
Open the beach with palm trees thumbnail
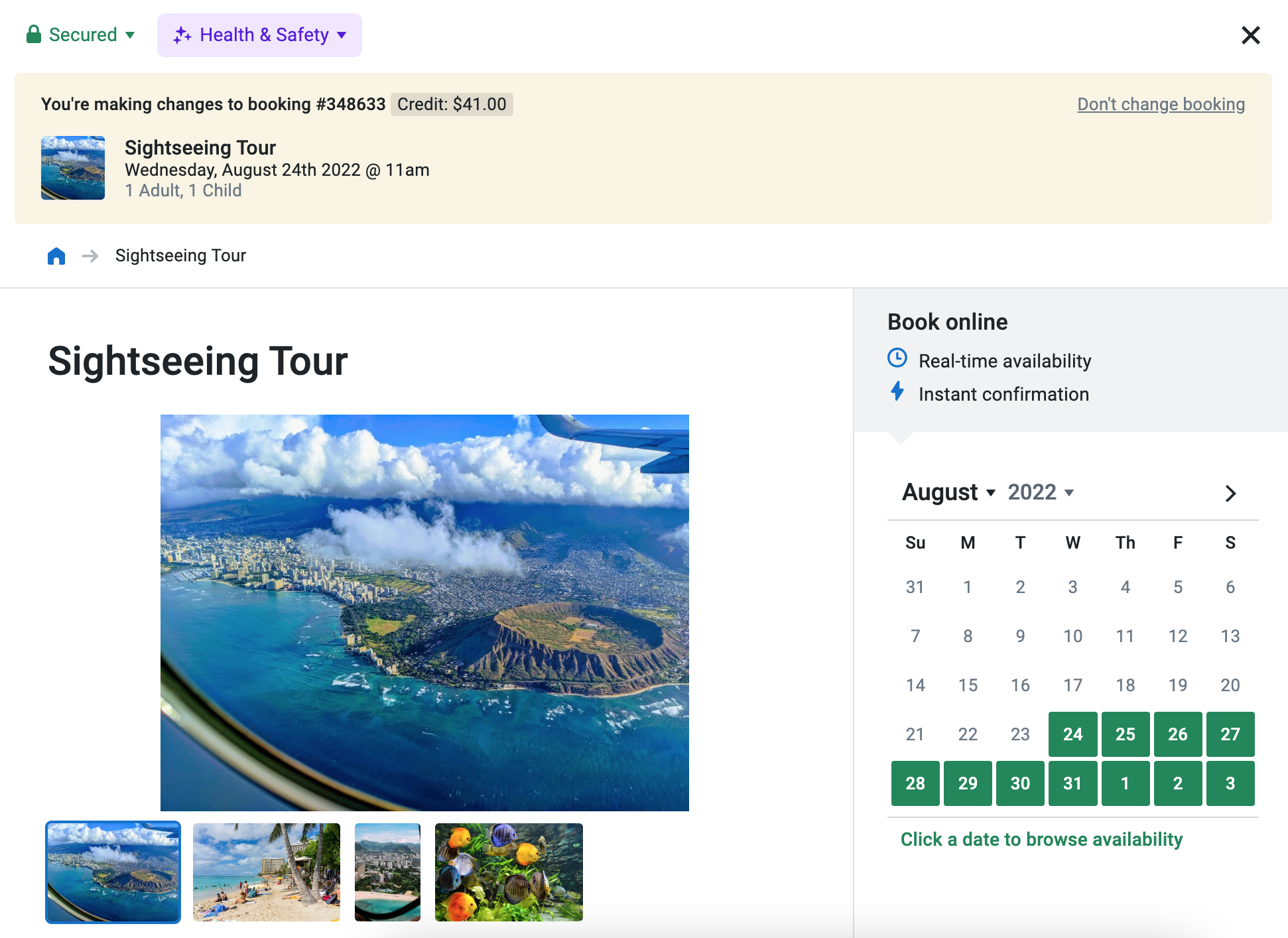267,872
